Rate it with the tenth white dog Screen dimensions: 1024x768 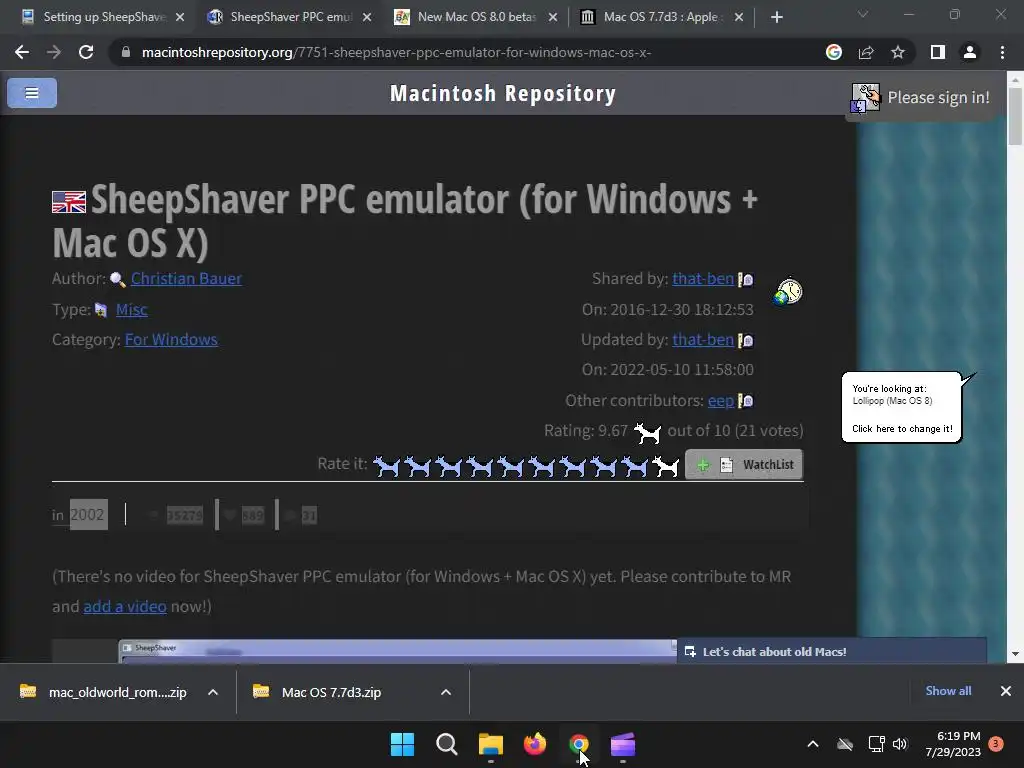coord(665,466)
